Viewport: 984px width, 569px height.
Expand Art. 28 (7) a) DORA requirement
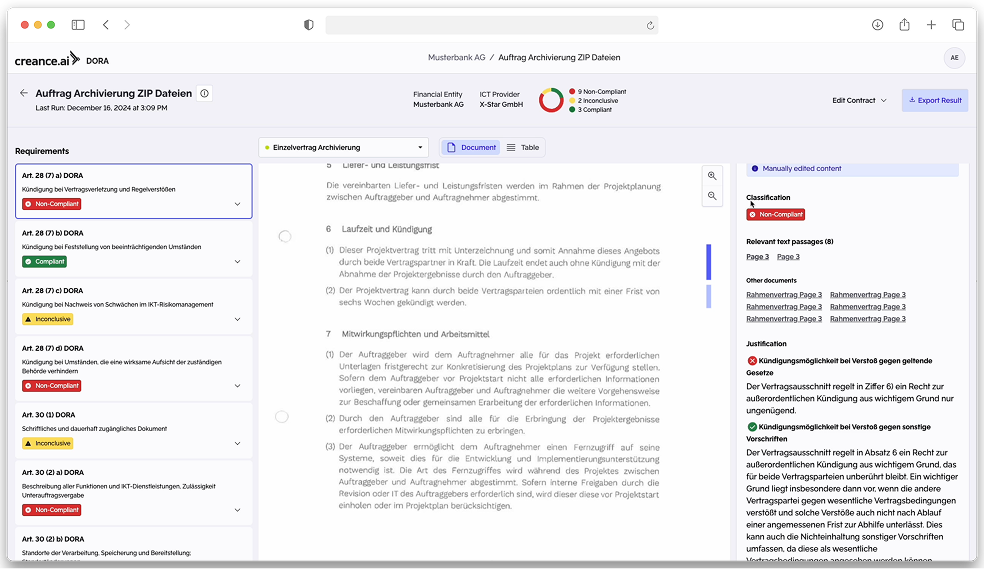pyautogui.click(x=237, y=204)
